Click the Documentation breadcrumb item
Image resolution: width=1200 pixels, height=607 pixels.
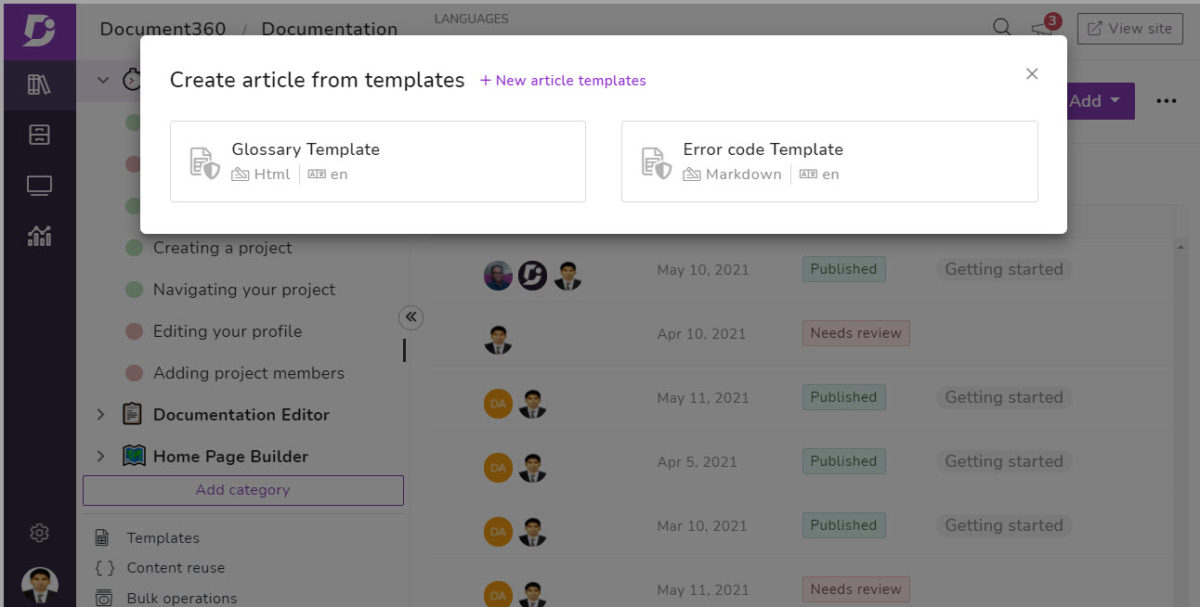click(x=329, y=29)
